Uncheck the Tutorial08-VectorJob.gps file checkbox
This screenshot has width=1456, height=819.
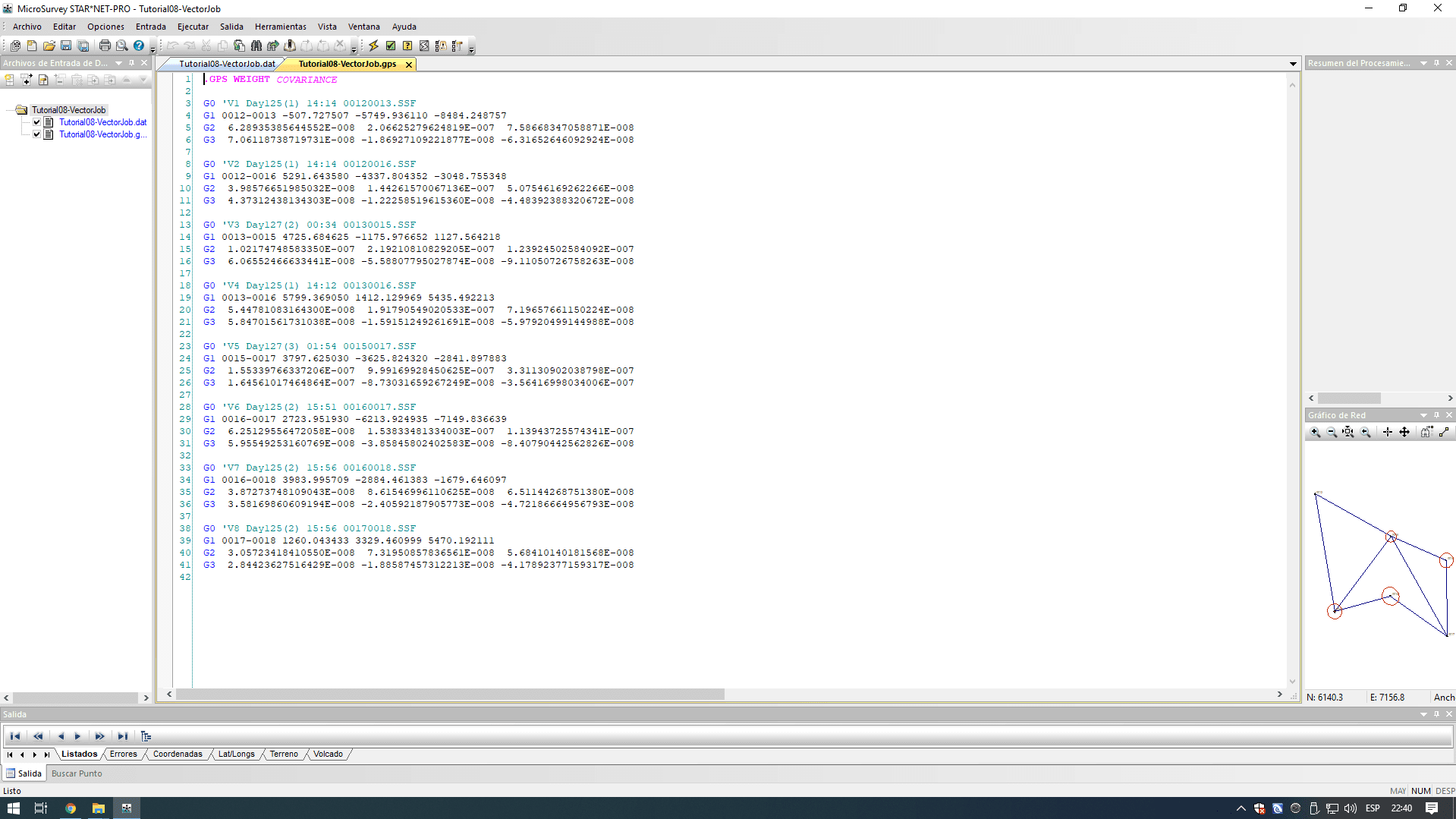click(x=36, y=134)
